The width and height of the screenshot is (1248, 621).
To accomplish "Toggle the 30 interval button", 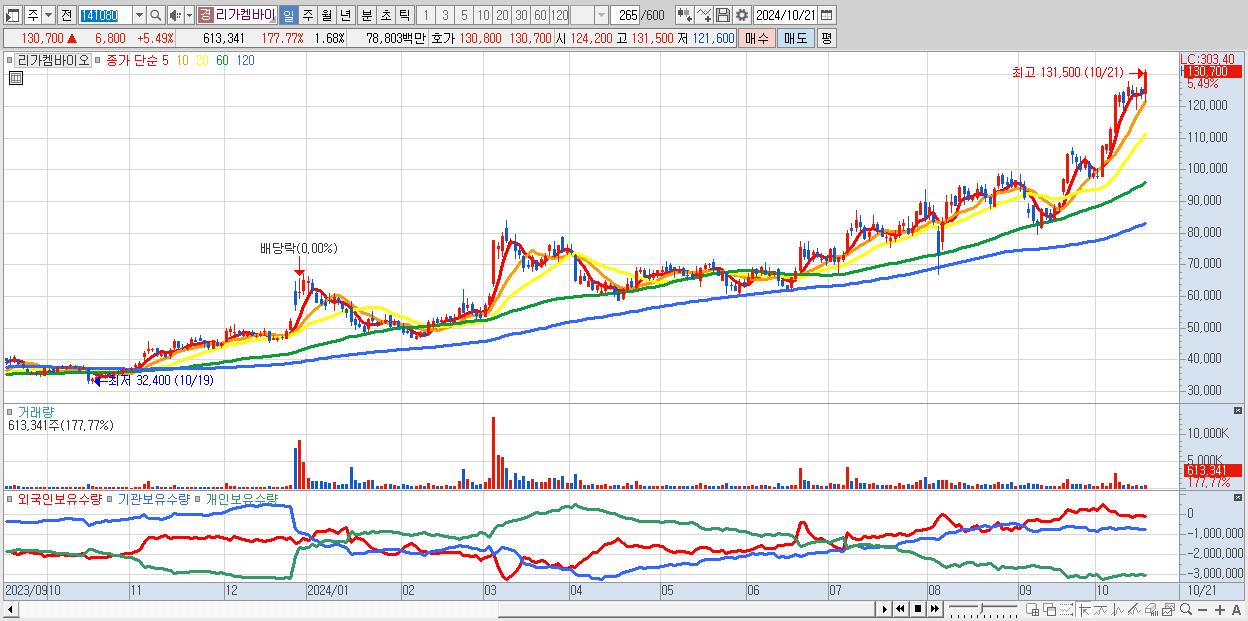I will pos(521,16).
